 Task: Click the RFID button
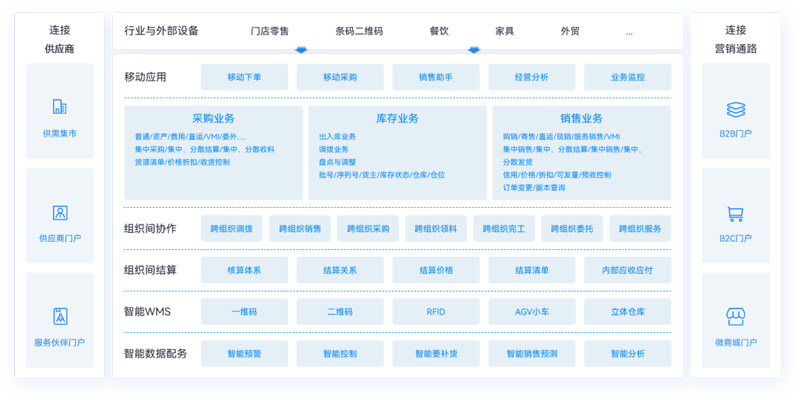tap(435, 312)
